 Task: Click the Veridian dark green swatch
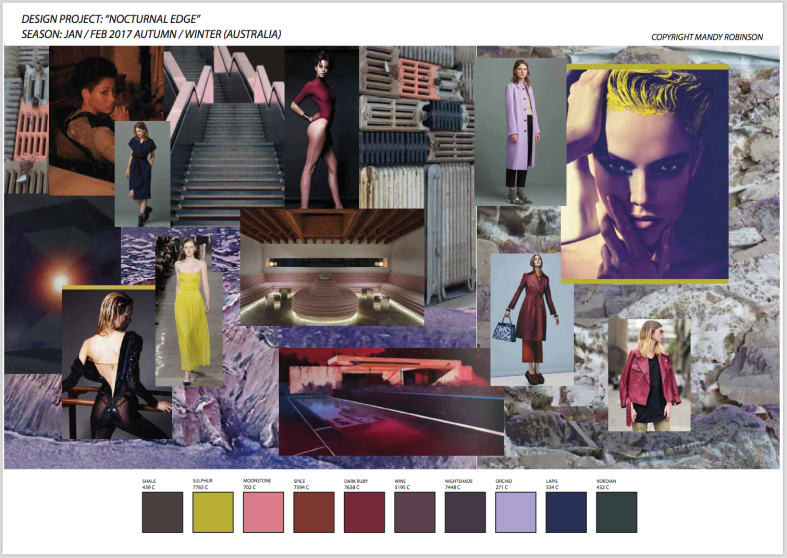pyautogui.click(x=617, y=512)
